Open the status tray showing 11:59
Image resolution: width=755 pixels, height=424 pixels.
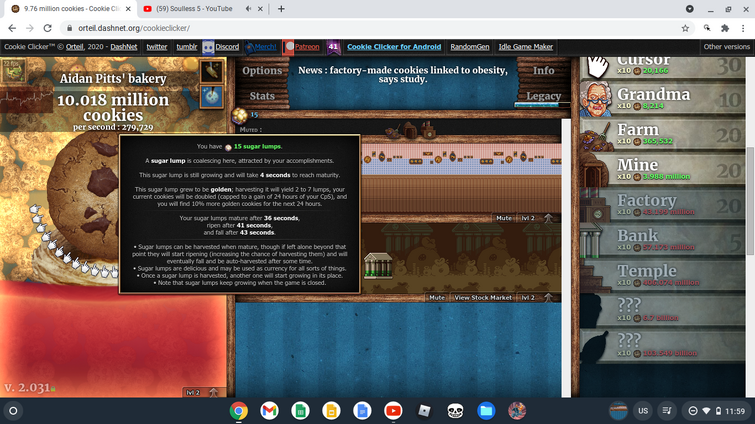click(x=716, y=411)
